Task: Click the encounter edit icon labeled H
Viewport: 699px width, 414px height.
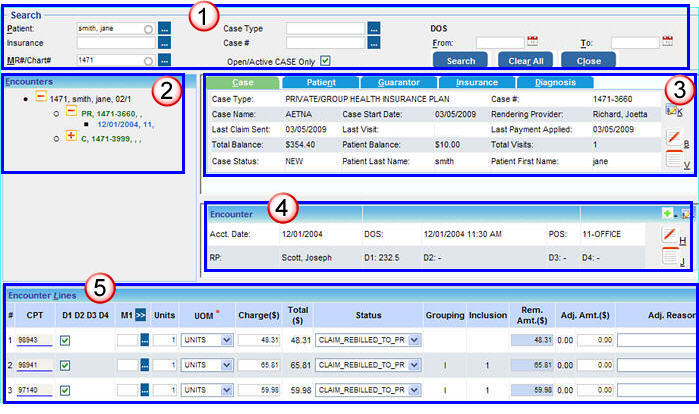Action: click(x=670, y=236)
